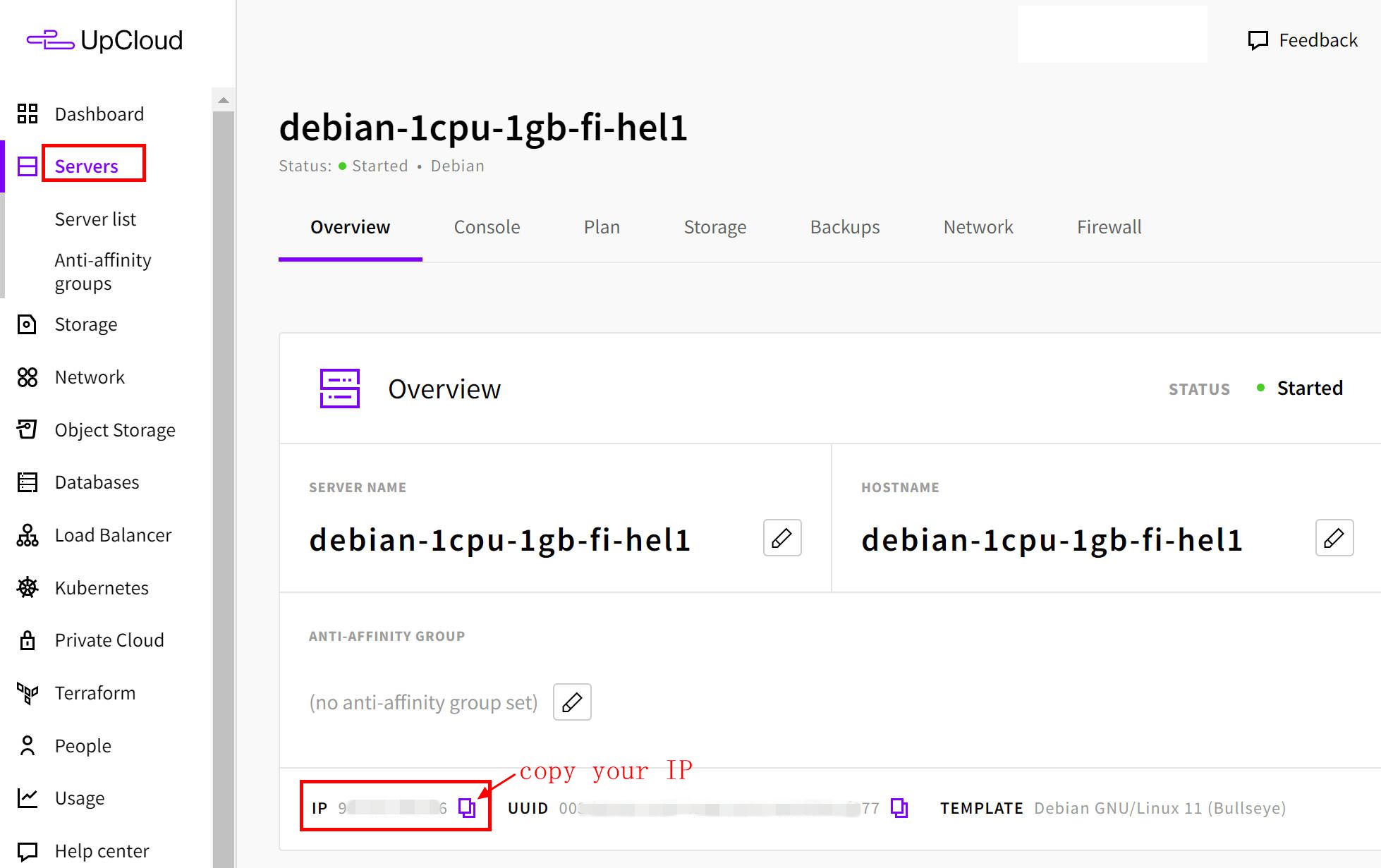Copy the IP address

[467, 807]
